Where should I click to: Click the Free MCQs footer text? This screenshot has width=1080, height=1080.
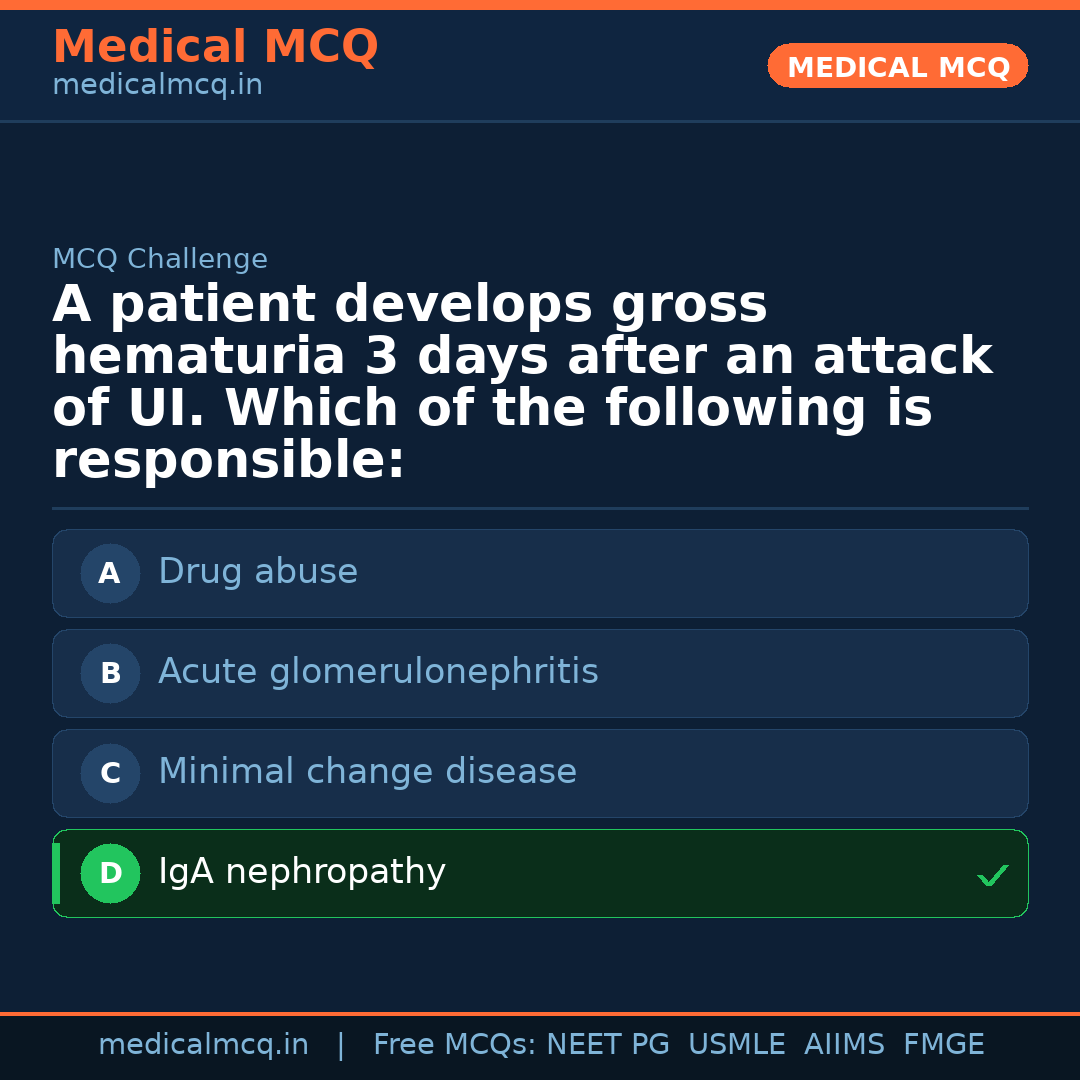point(454,1045)
